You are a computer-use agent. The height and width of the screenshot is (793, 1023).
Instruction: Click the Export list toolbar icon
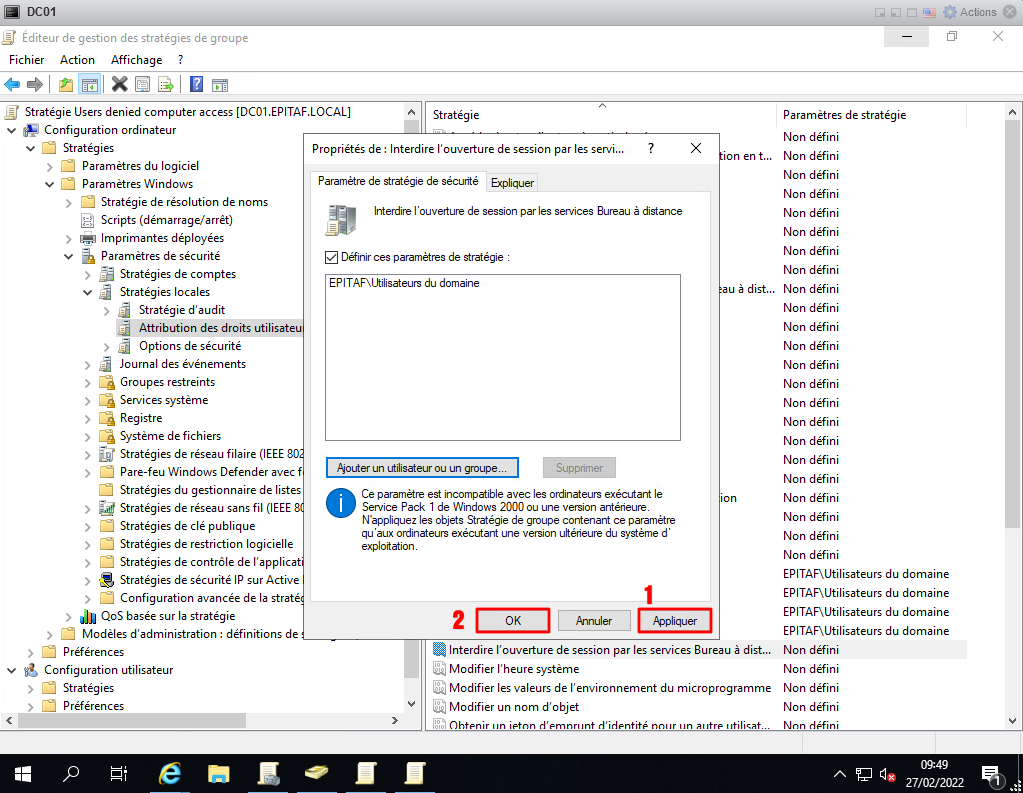(166, 84)
